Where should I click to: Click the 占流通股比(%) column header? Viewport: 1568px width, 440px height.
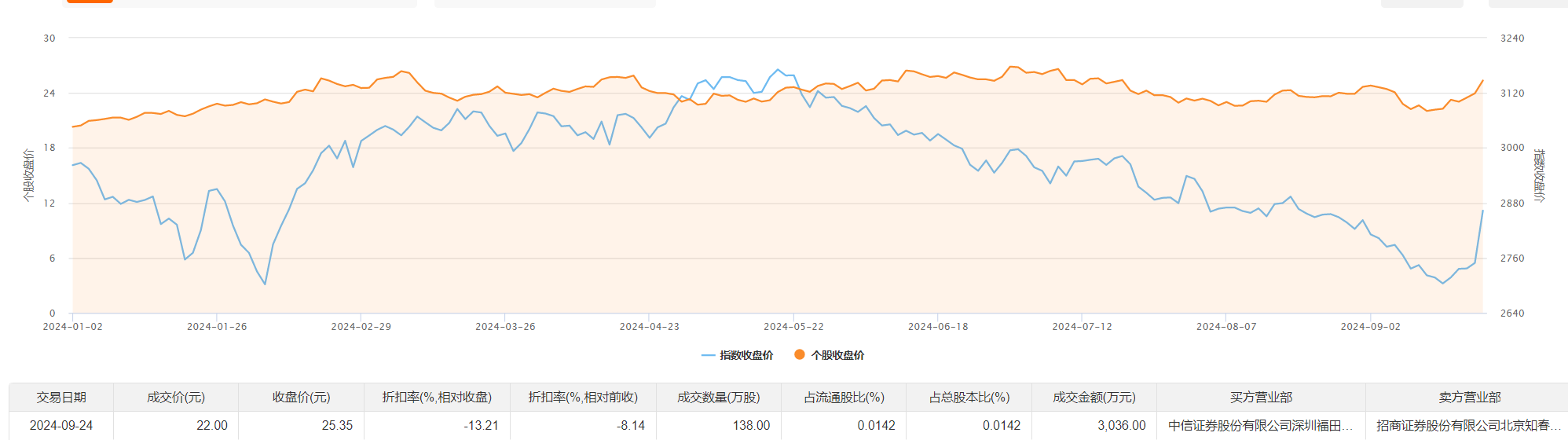[844, 398]
